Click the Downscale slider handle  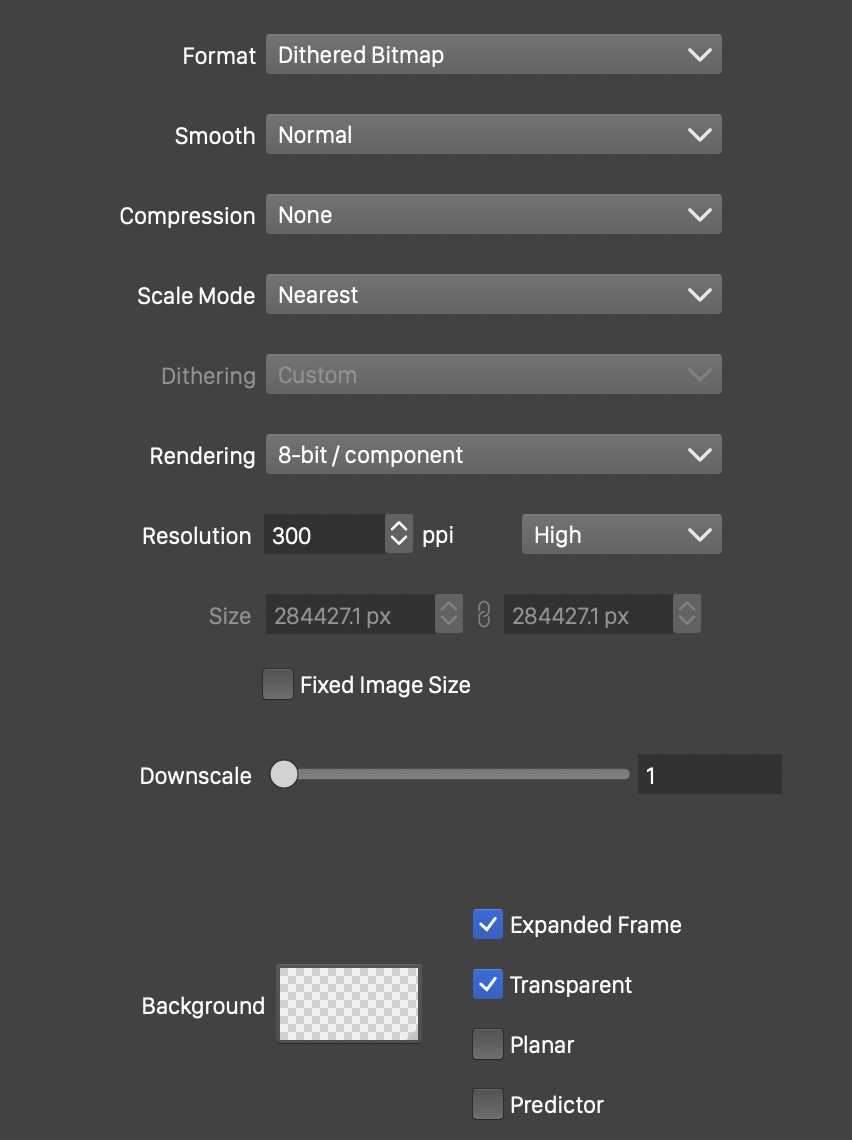pos(285,775)
